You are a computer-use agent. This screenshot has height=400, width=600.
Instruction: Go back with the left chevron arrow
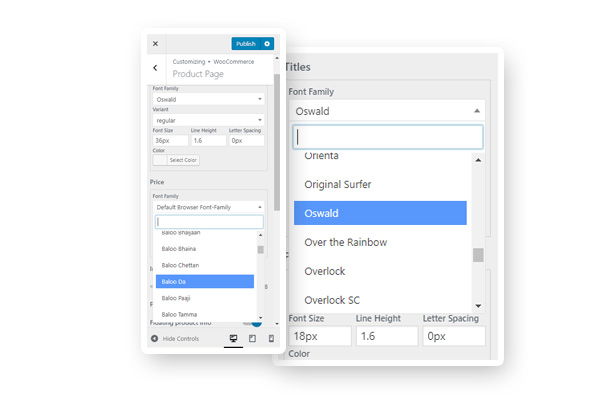pos(155,68)
